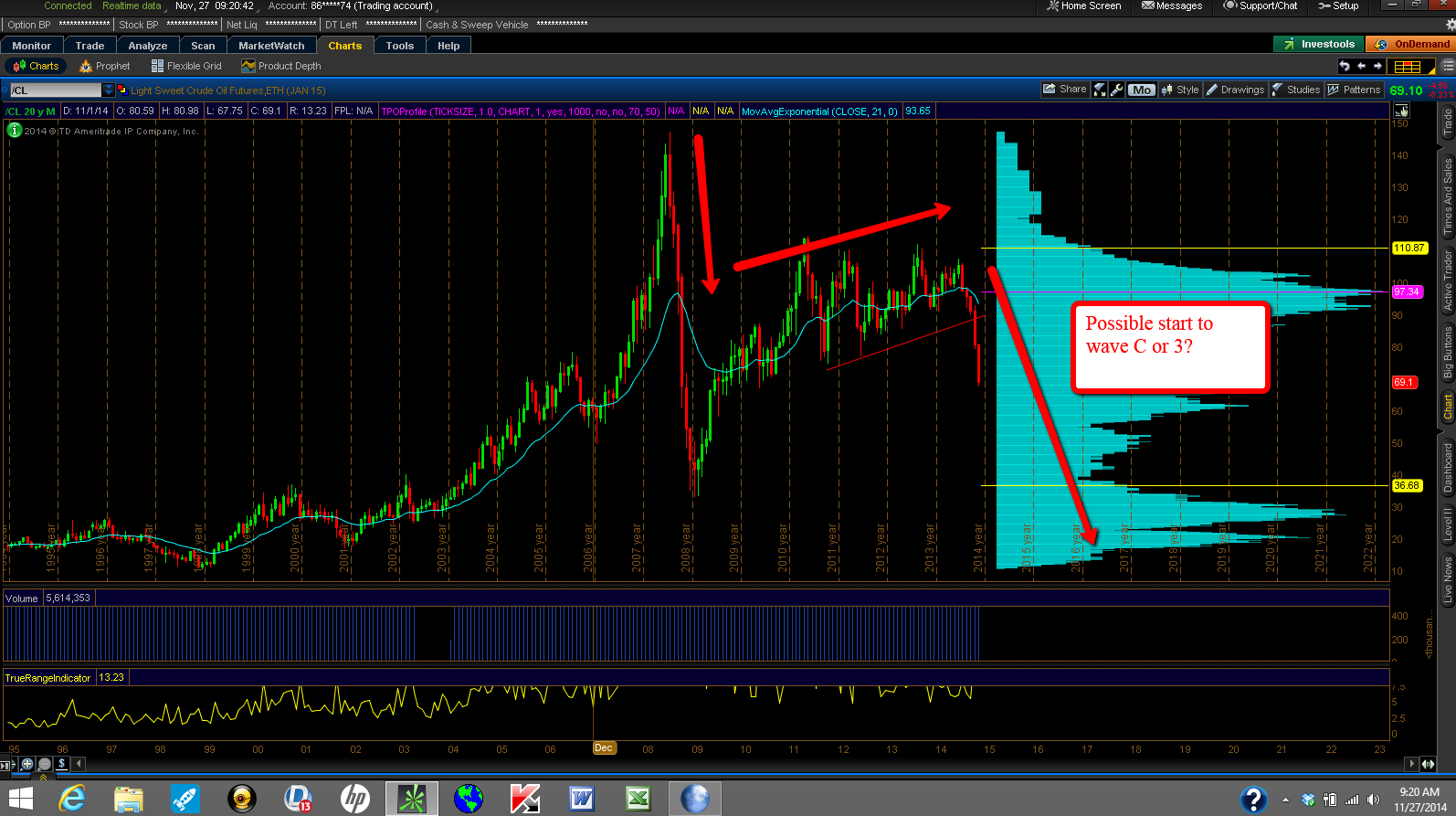The image size is (1456, 816).
Task: Open the Live News side tab
Action: coord(1447,580)
